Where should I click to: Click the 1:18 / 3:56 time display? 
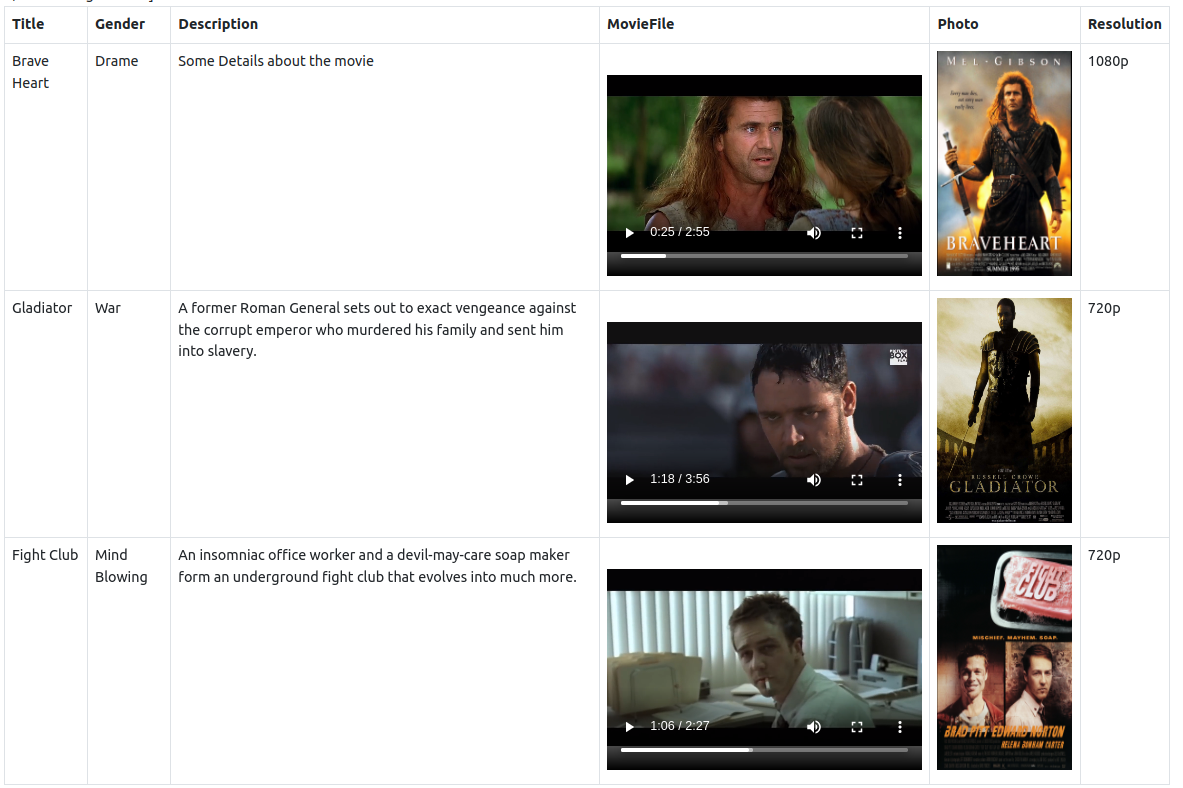[680, 479]
